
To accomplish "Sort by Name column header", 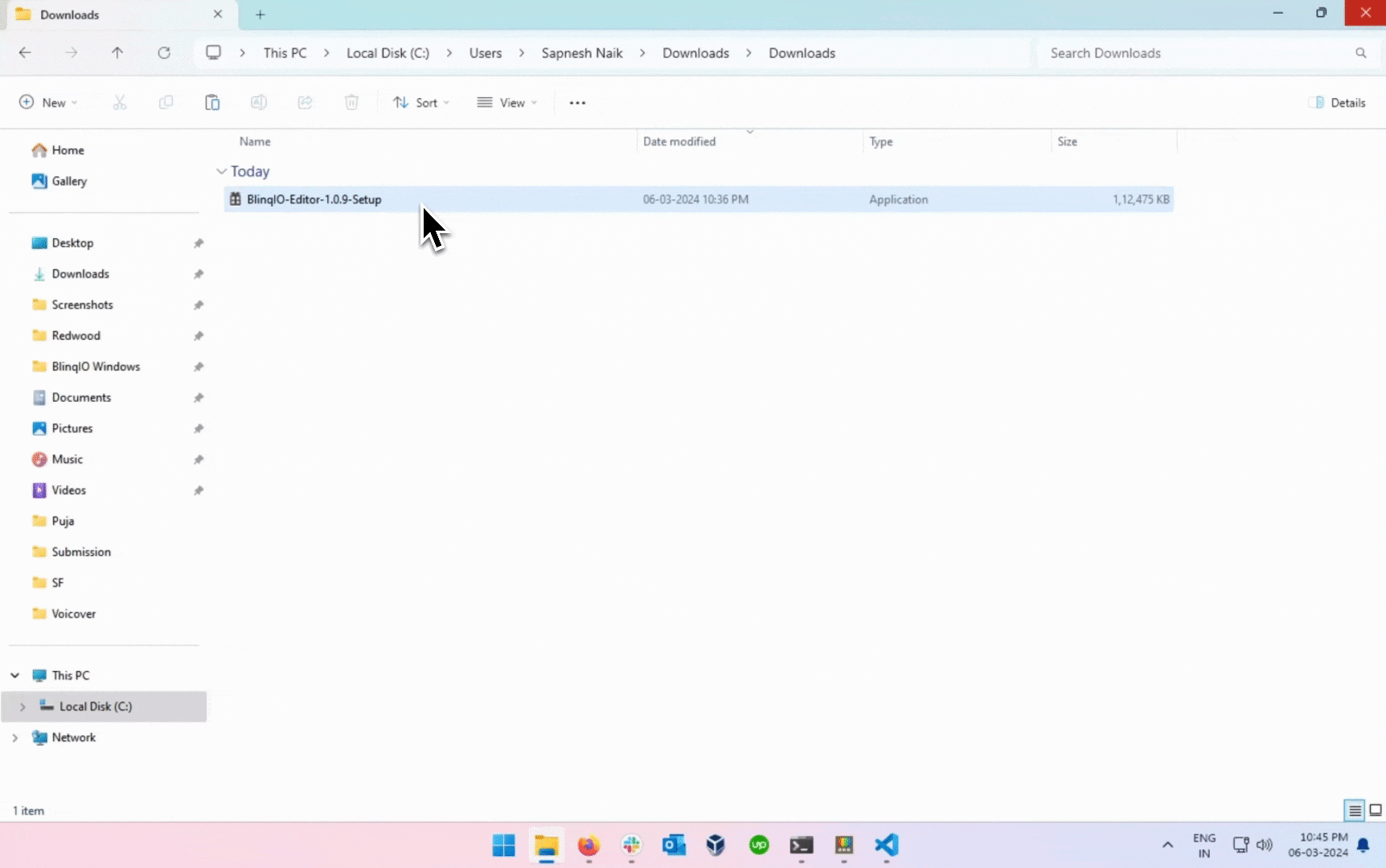I will [x=255, y=141].
